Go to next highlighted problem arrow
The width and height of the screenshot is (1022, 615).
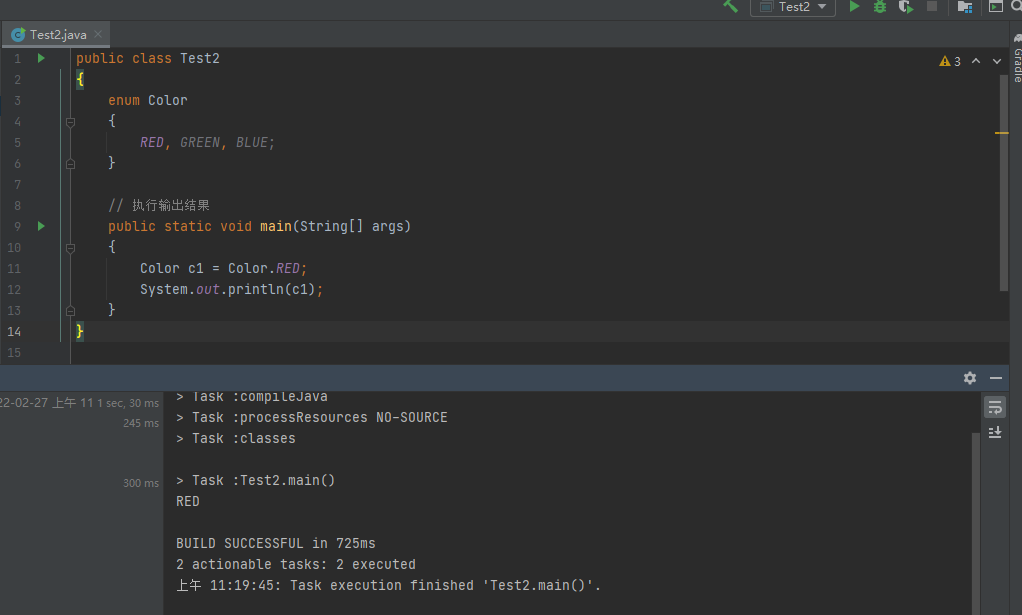click(x=996, y=61)
